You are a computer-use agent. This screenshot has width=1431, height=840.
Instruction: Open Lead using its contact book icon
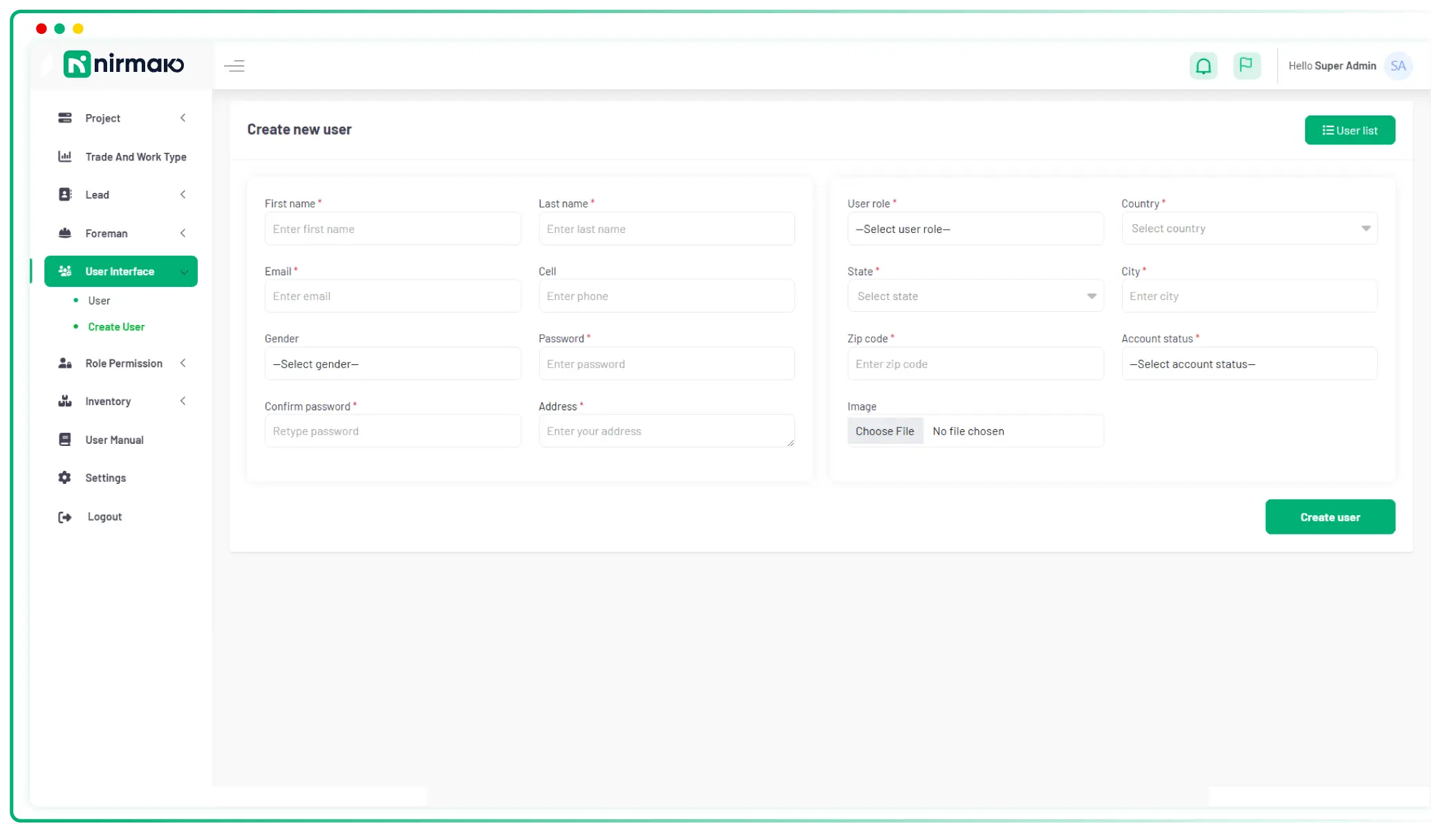coord(64,194)
